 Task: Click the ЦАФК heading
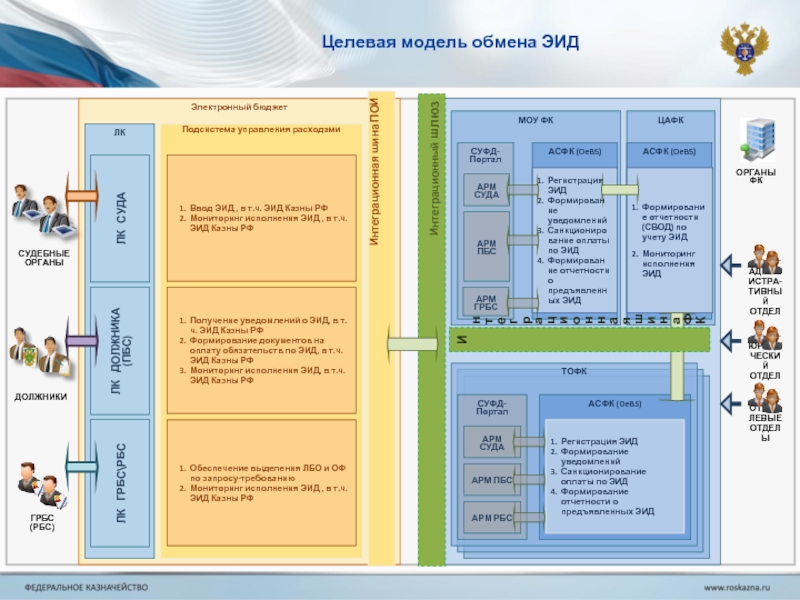pyautogui.click(x=670, y=120)
